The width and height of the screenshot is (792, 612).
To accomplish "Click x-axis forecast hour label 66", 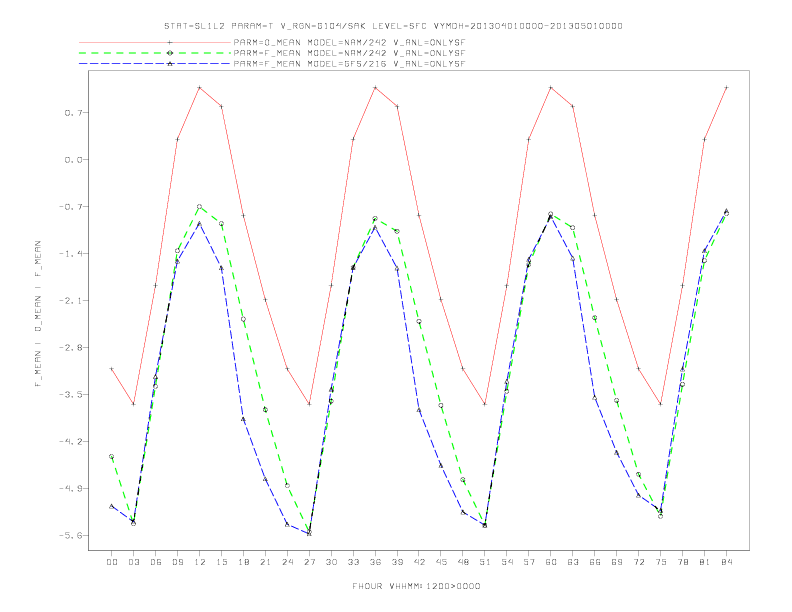I will click(x=595, y=562).
